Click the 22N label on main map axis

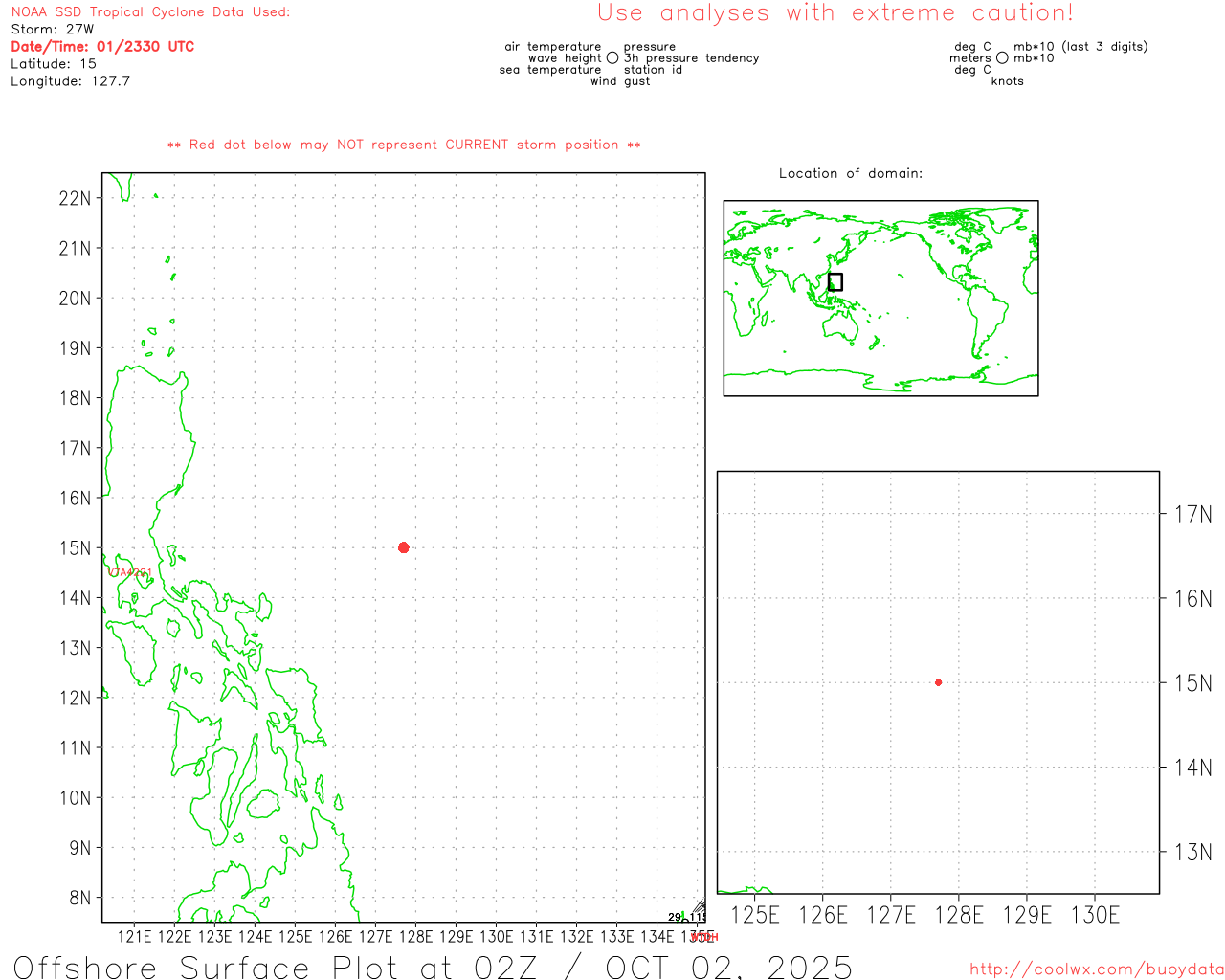point(75,199)
